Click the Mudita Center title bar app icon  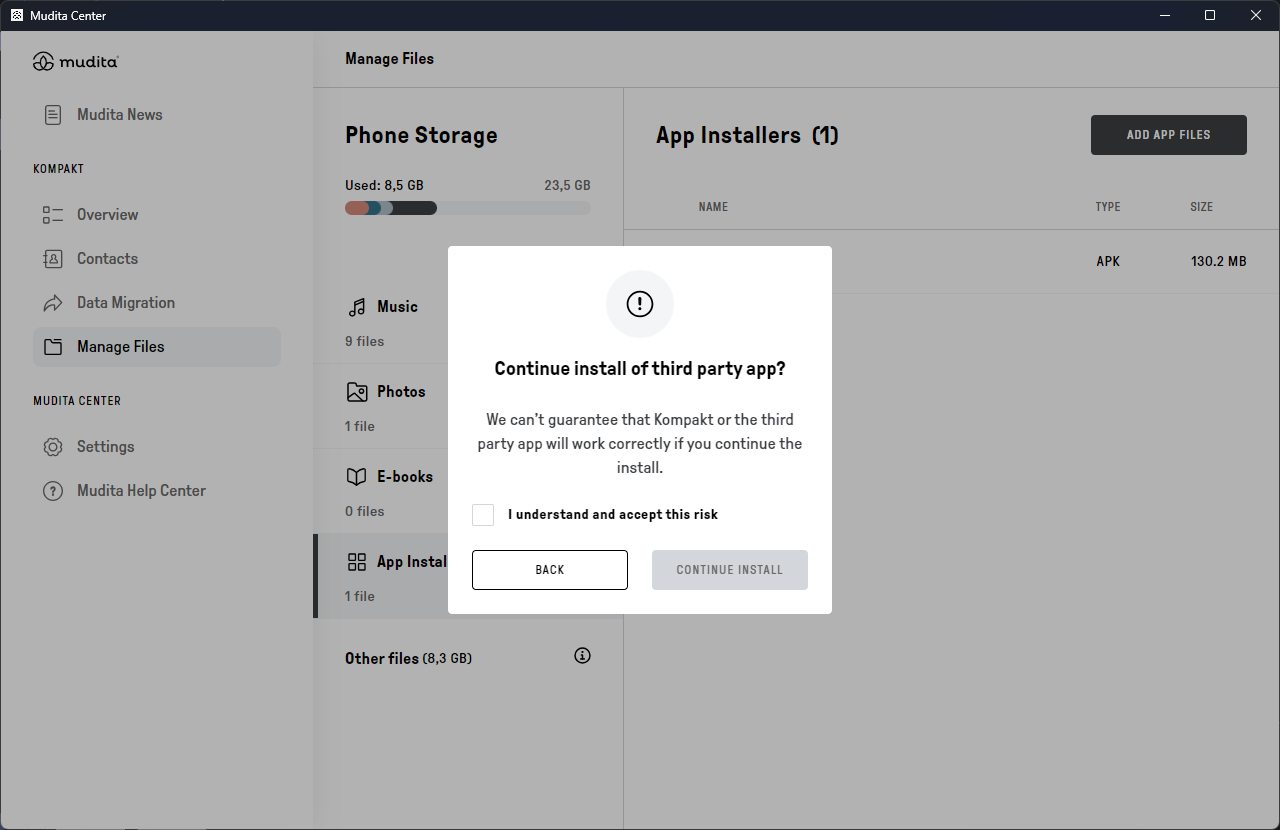17,15
